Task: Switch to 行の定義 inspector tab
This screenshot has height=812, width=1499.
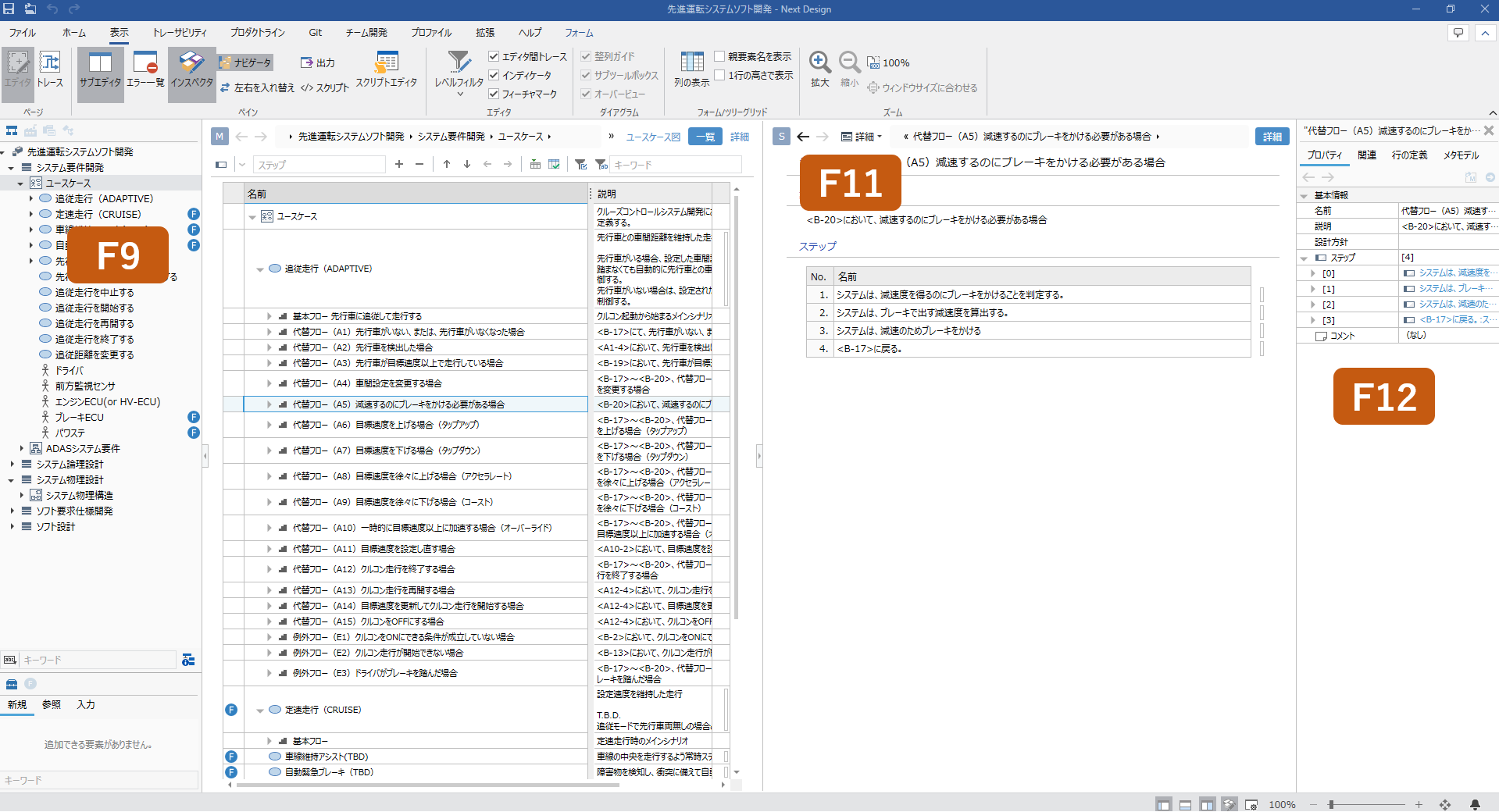Action: pyautogui.click(x=1409, y=155)
